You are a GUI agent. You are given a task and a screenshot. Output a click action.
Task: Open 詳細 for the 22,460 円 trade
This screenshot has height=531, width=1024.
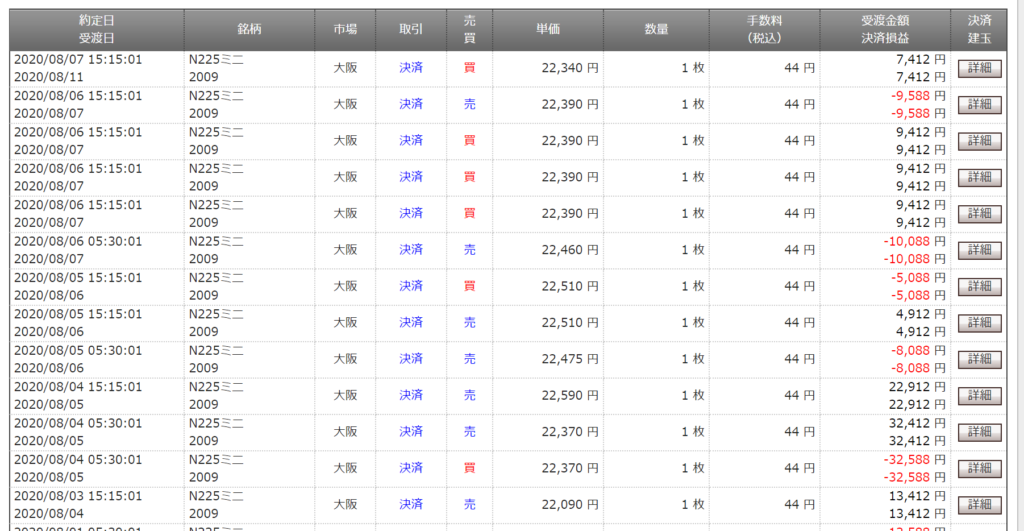pos(979,250)
